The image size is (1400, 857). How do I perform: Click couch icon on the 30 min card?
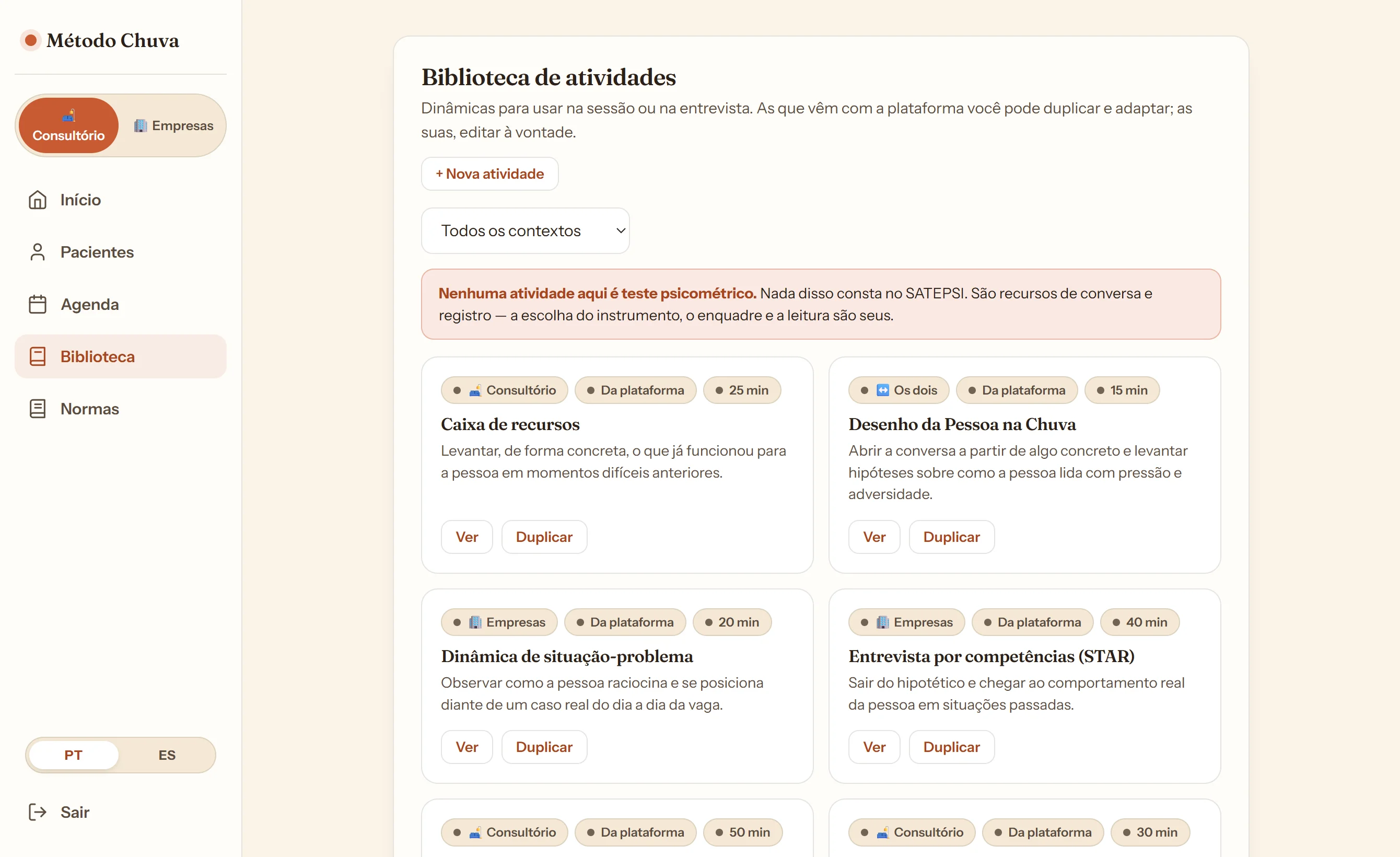pyautogui.click(x=882, y=832)
